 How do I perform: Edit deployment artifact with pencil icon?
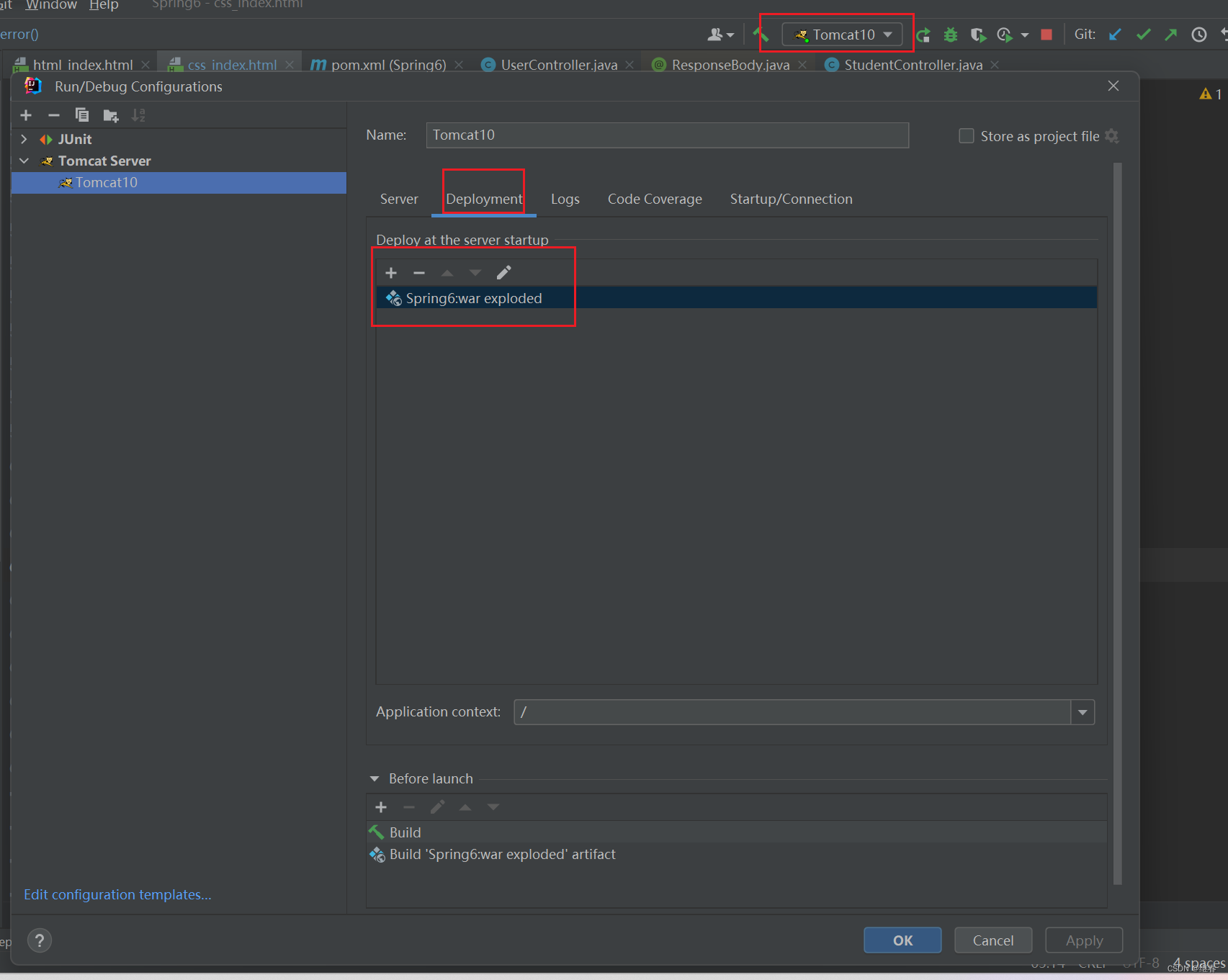(503, 273)
